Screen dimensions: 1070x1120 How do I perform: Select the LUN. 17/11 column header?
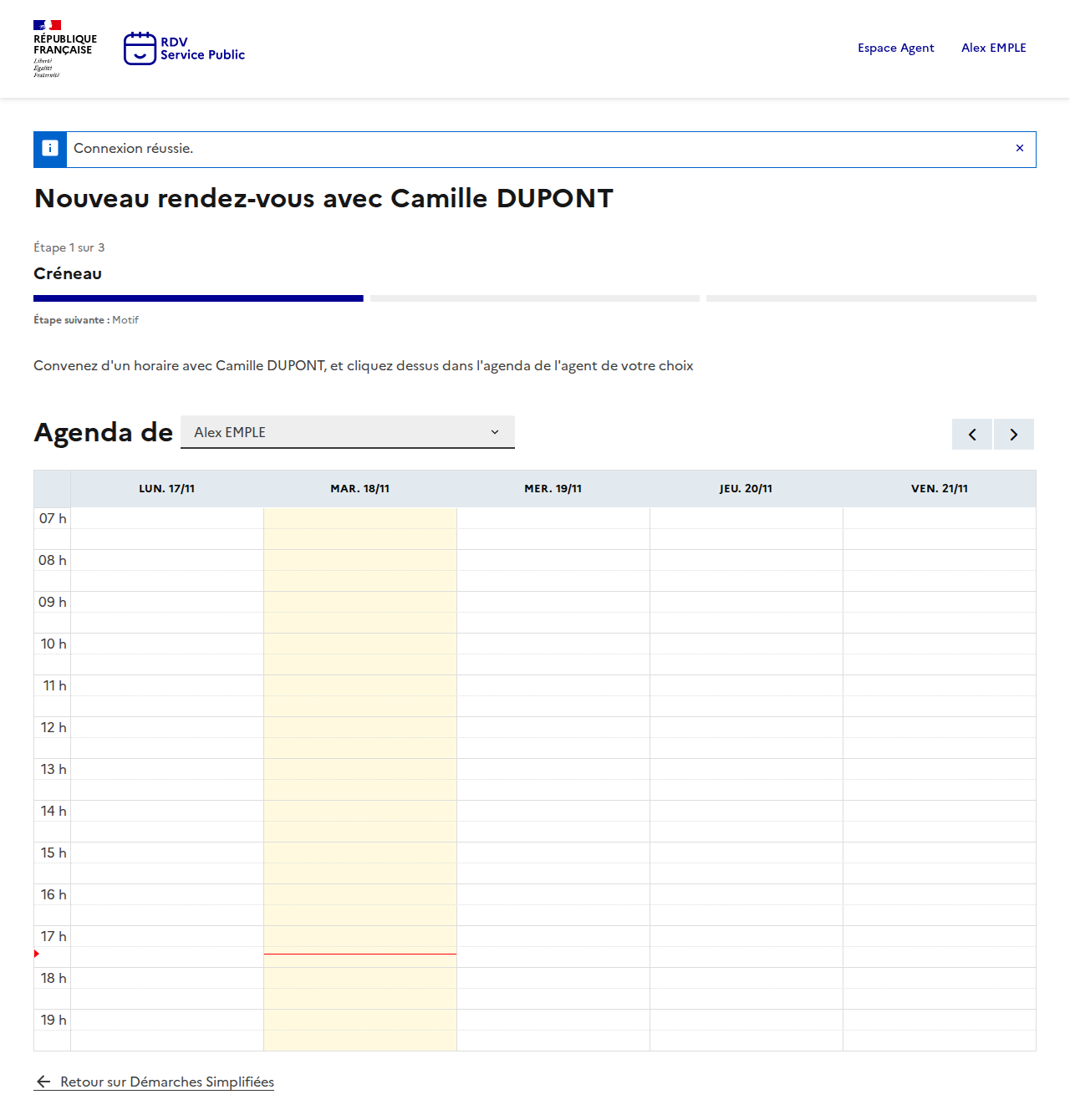(166, 489)
